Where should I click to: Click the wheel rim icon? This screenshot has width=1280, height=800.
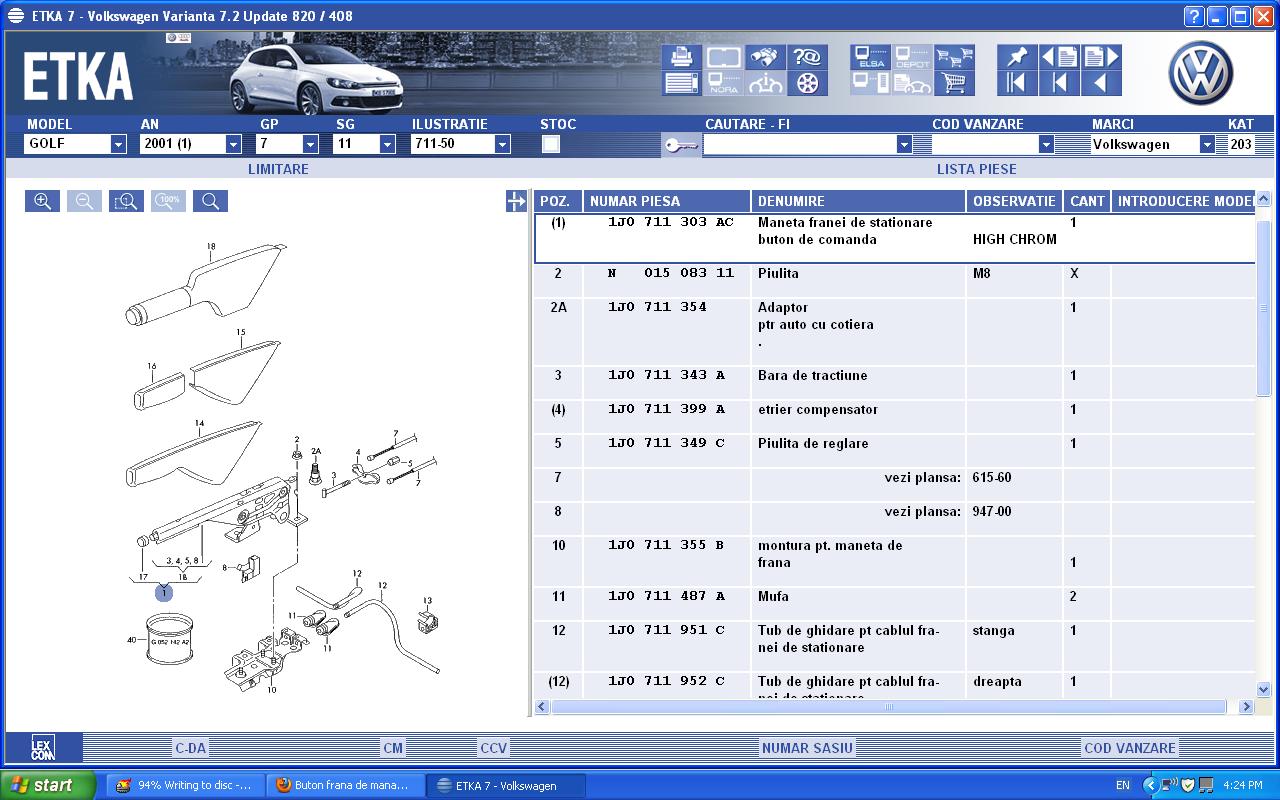808,83
